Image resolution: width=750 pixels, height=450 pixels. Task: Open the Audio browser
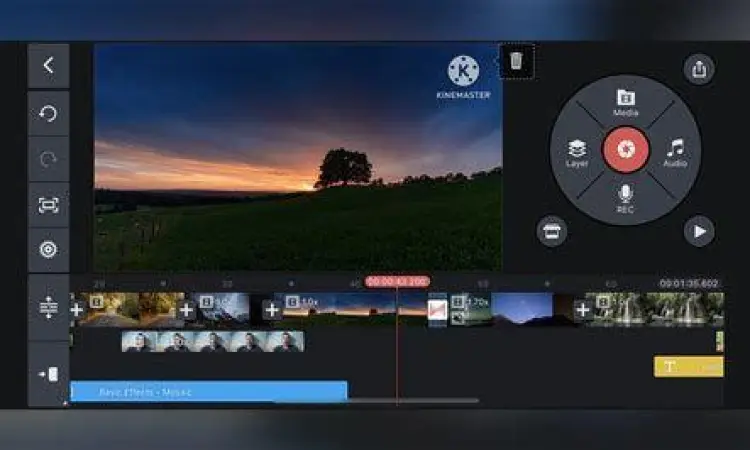click(675, 154)
